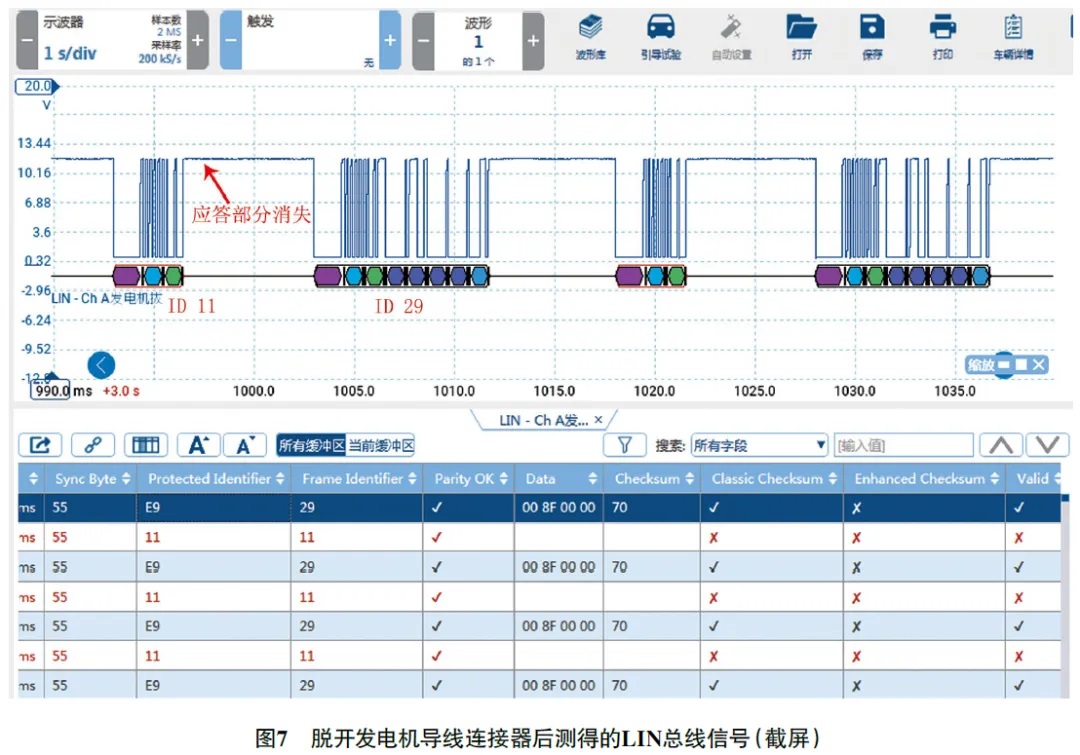Viewport: 1080px width, 755px height.
Task: Sort by Checksum column header
Action: point(652,478)
